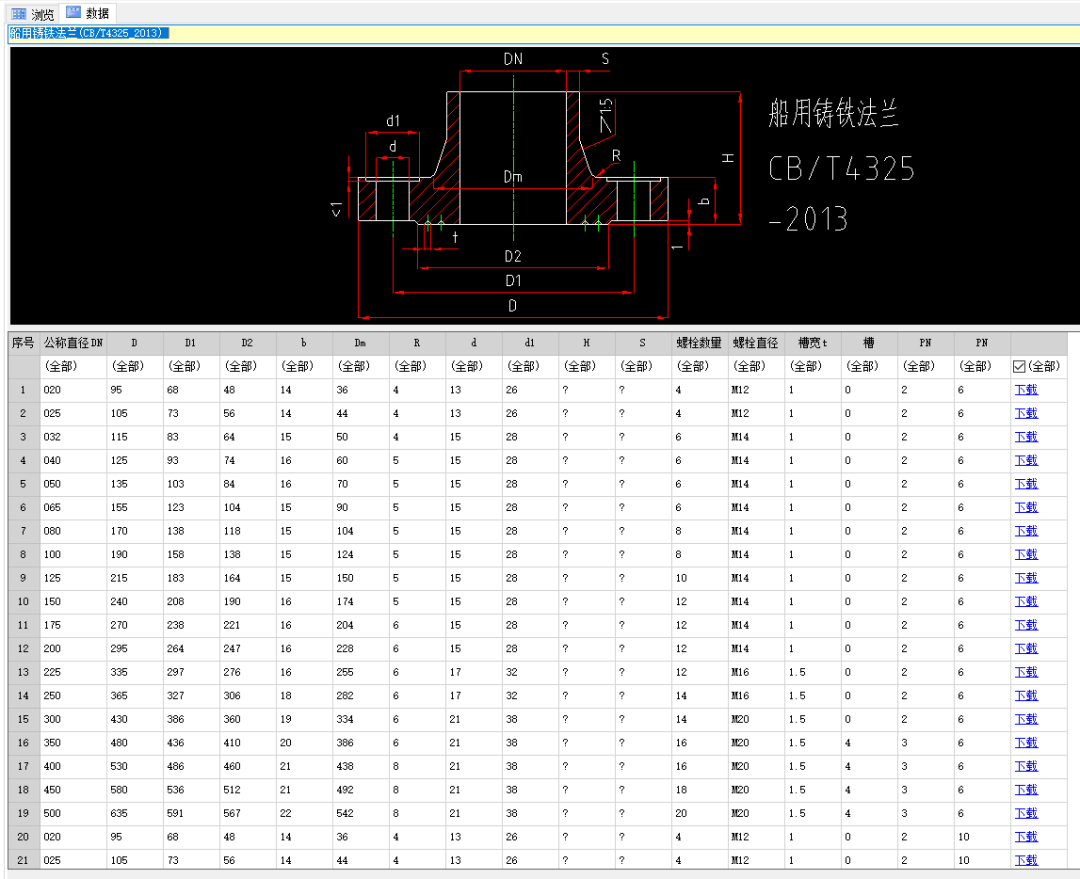Click the 下载 link in row 1
This screenshot has height=879, width=1080.
[1026, 389]
